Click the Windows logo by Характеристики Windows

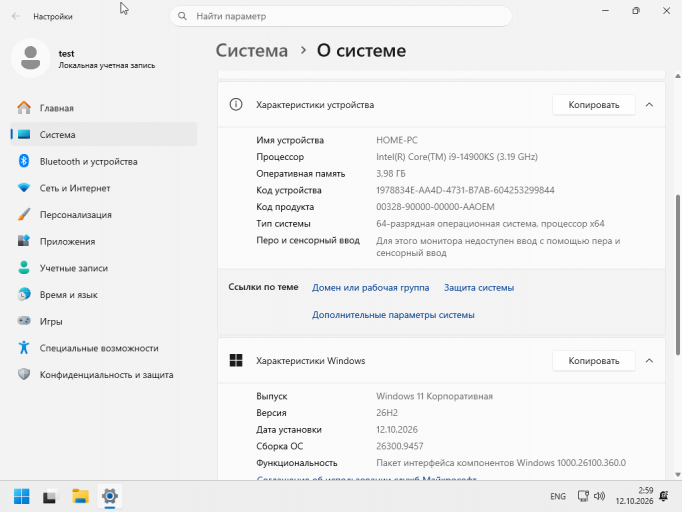click(x=236, y=360)
